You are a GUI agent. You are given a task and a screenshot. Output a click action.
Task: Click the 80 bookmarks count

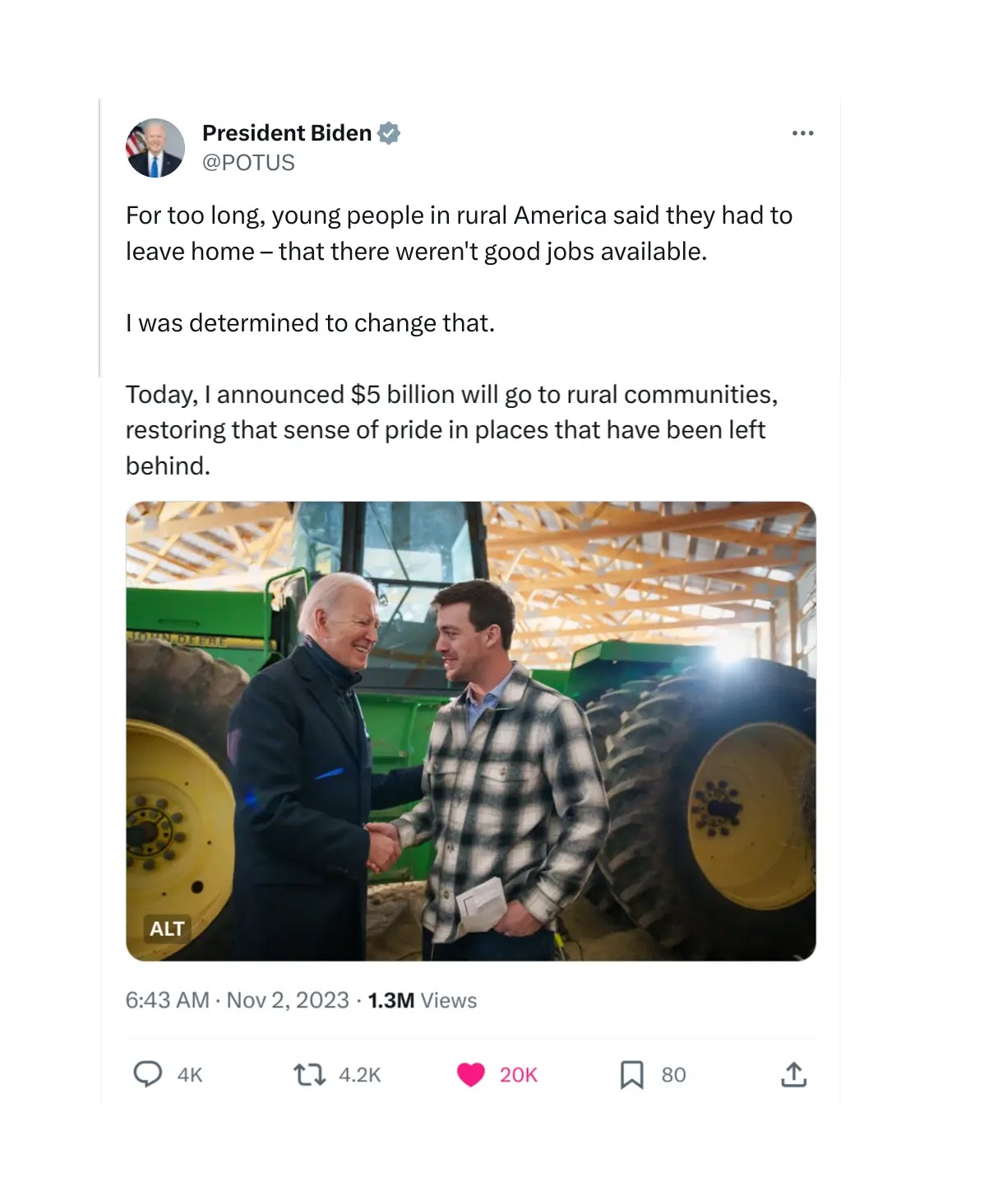point(673,1075)
